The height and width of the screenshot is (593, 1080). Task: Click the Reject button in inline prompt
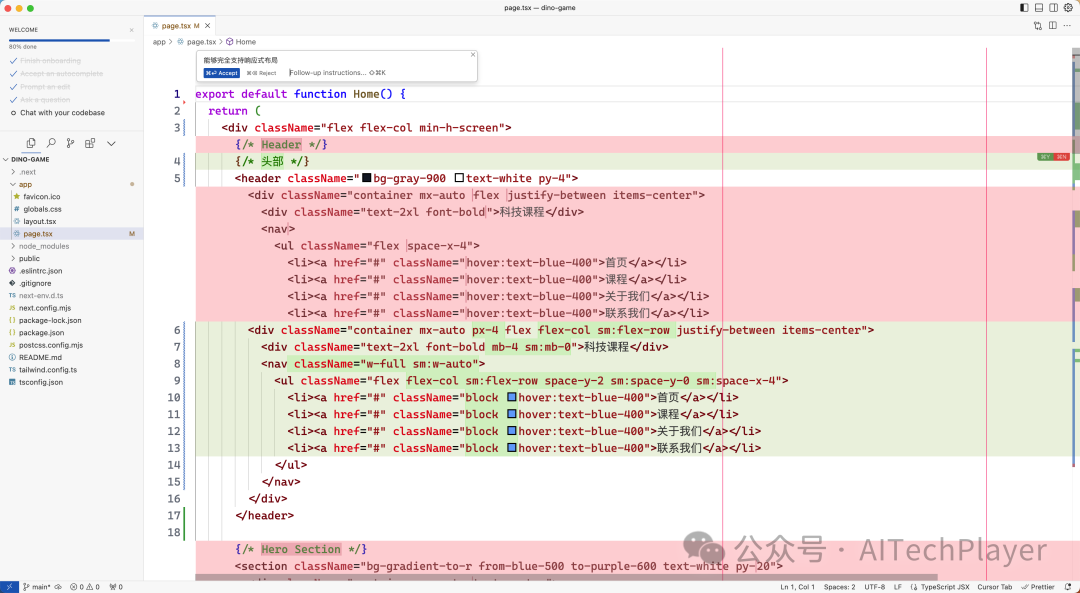click(x=261, y=73)
